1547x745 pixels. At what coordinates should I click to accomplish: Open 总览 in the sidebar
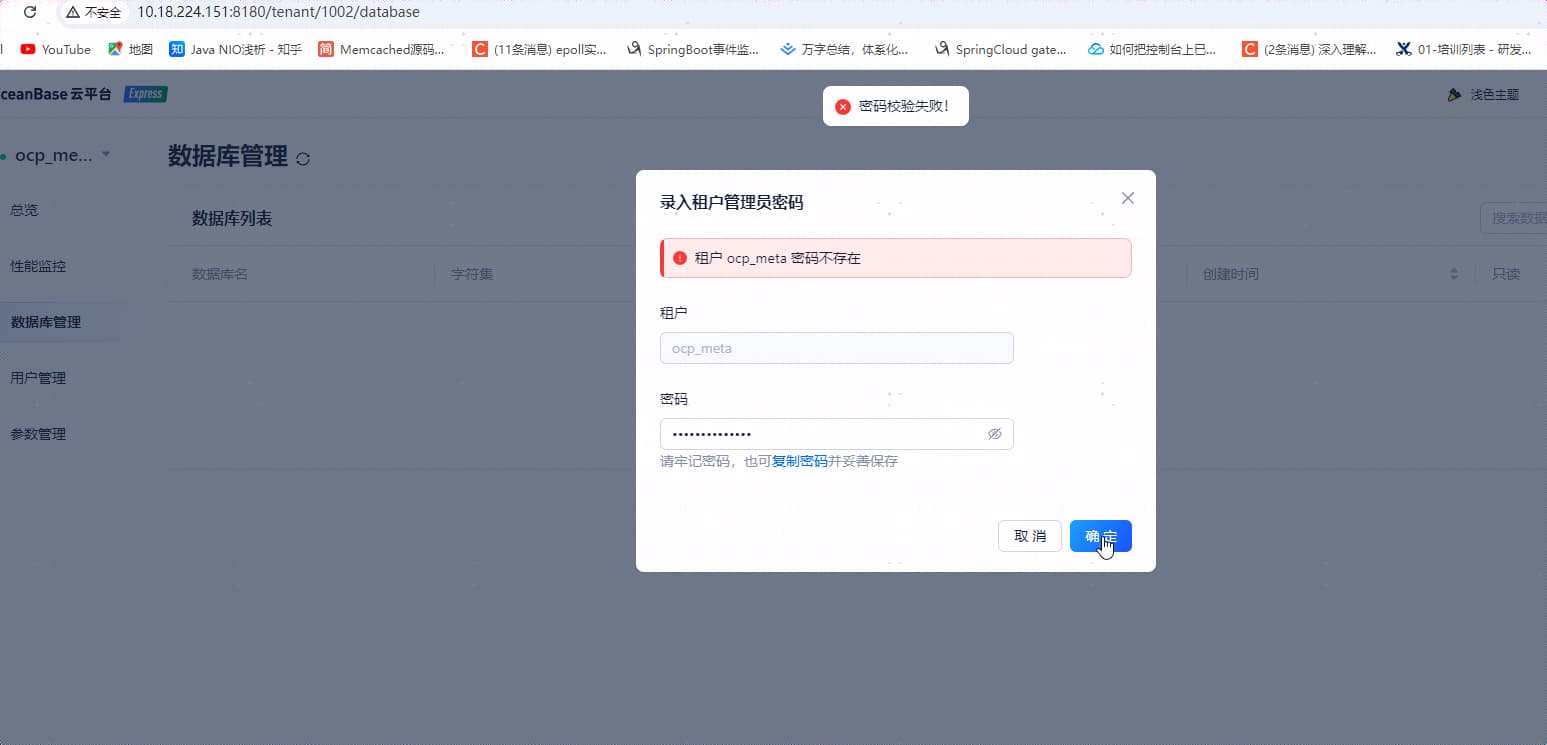[24, 210]
